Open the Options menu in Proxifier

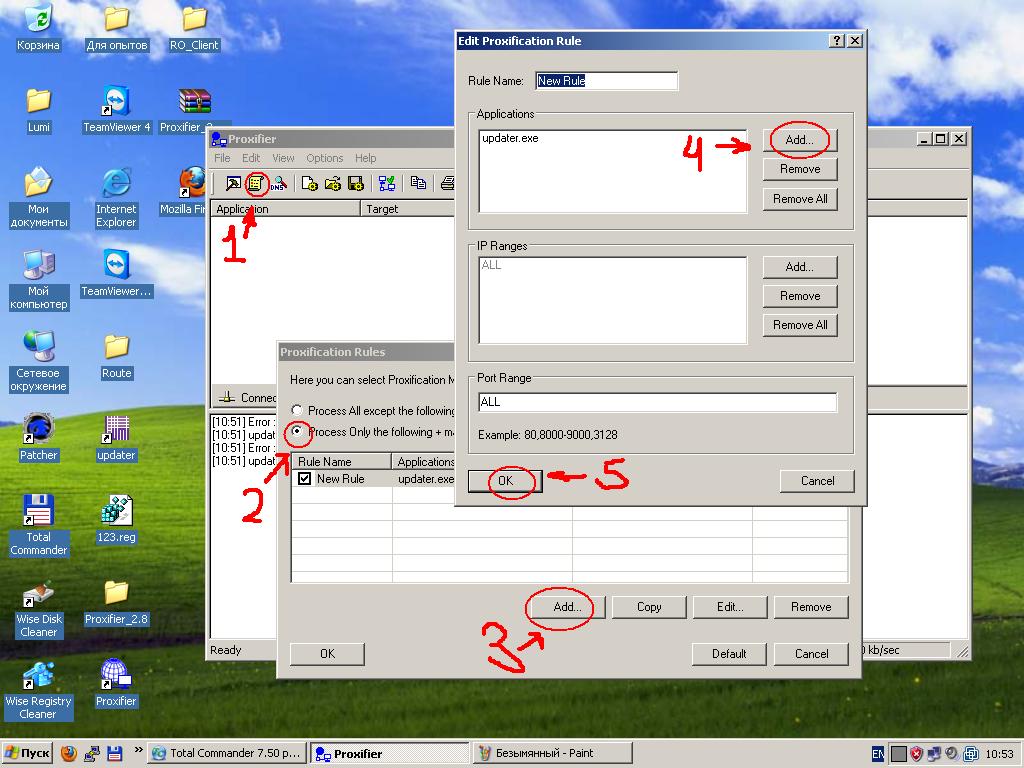324,158
